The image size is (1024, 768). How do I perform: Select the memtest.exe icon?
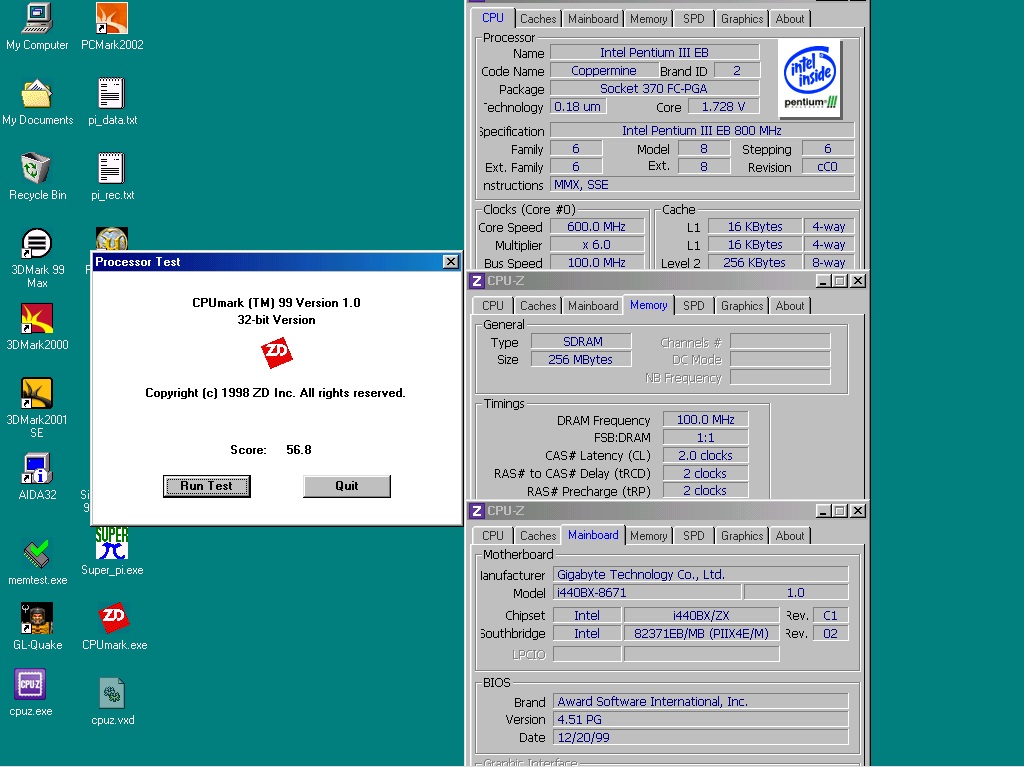(37, 554)
